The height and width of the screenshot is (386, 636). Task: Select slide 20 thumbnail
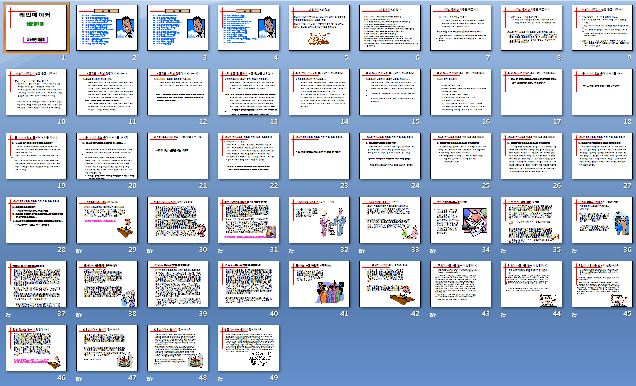(x=107, y=156)
